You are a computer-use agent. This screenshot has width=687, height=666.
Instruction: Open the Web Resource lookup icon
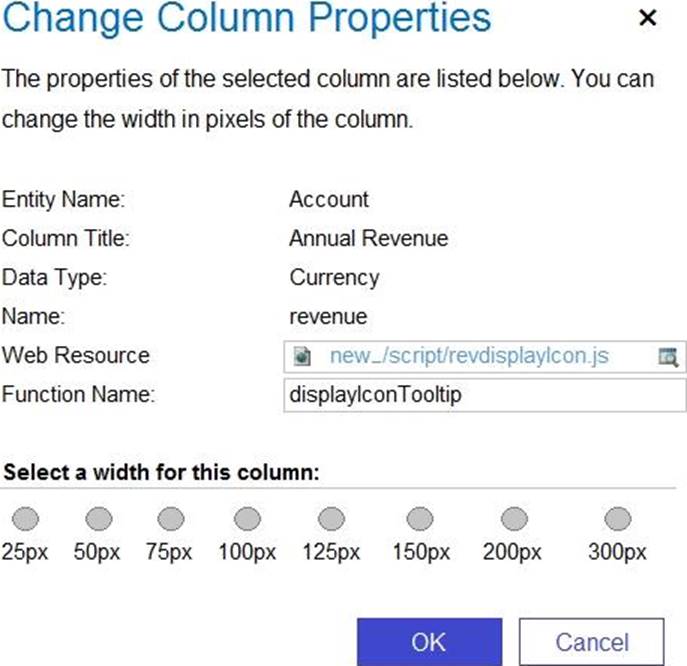668,356
